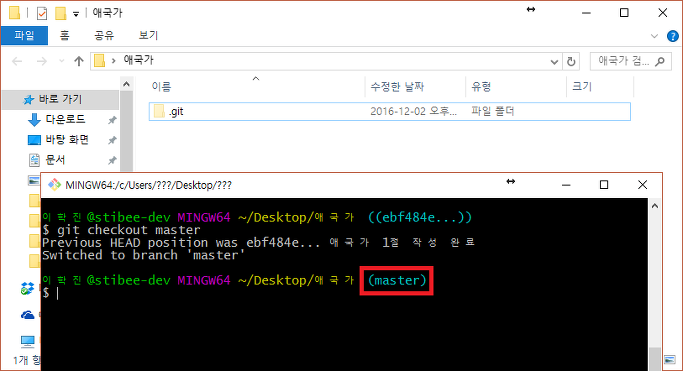
Task: Minimize the MINGW64 terminal window
Action: click(x=566, y=185)
